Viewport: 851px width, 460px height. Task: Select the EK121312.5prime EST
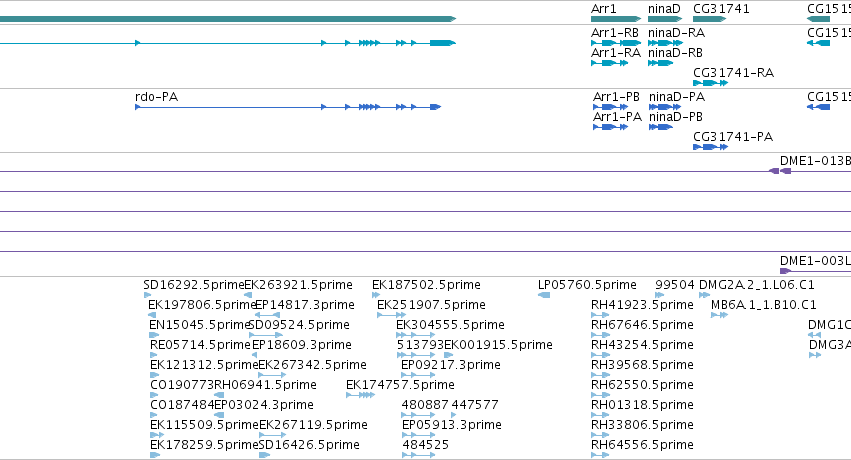click(x=204, y=365)
